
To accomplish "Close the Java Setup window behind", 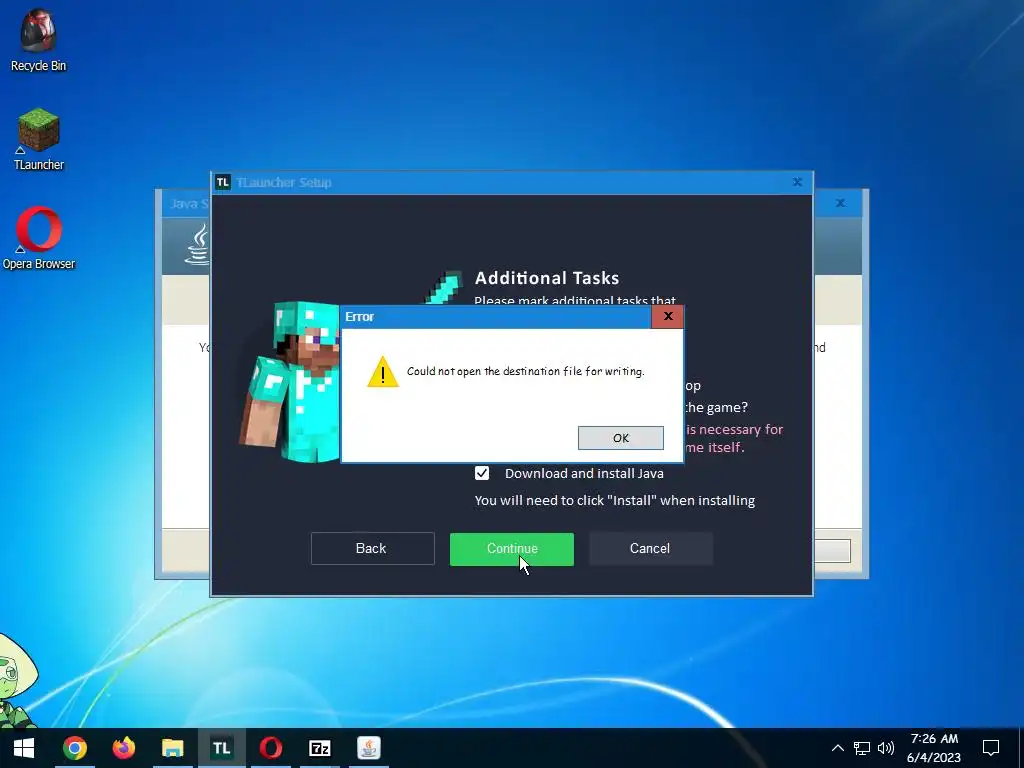I will tap(841, 203).
